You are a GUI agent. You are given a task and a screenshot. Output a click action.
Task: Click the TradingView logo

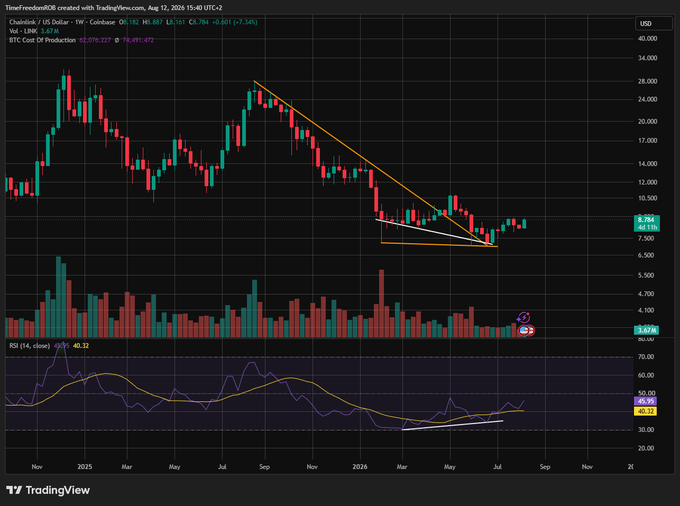click(48, 490)
